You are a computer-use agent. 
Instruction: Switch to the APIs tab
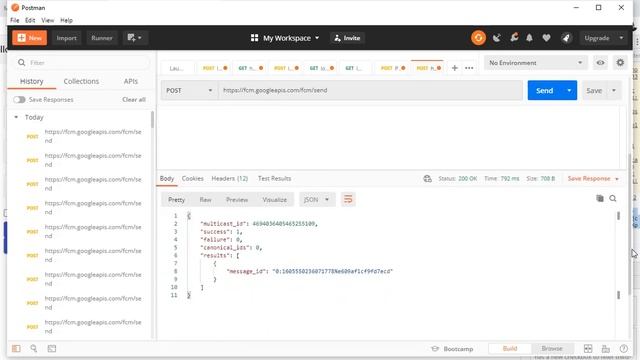[x=131, y=81]
